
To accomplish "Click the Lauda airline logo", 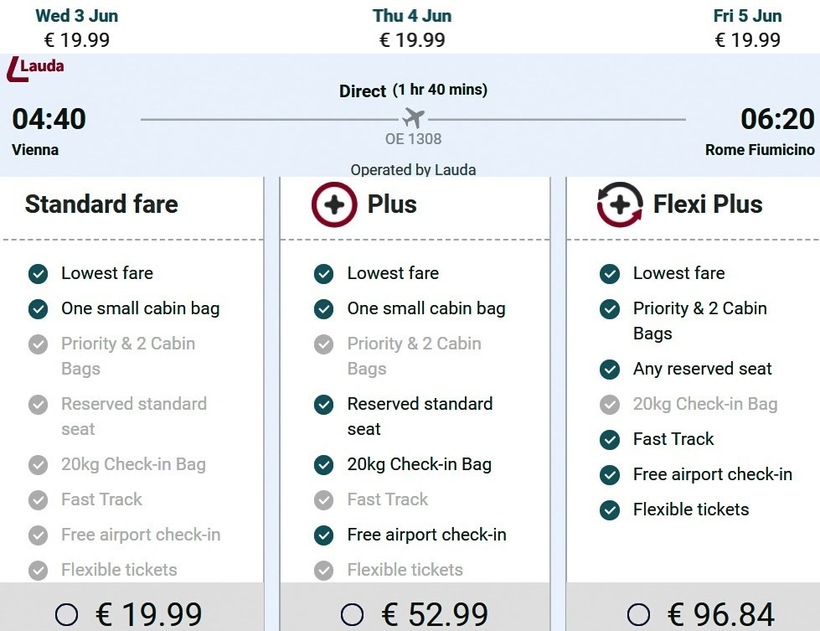I will coord(35,68).
